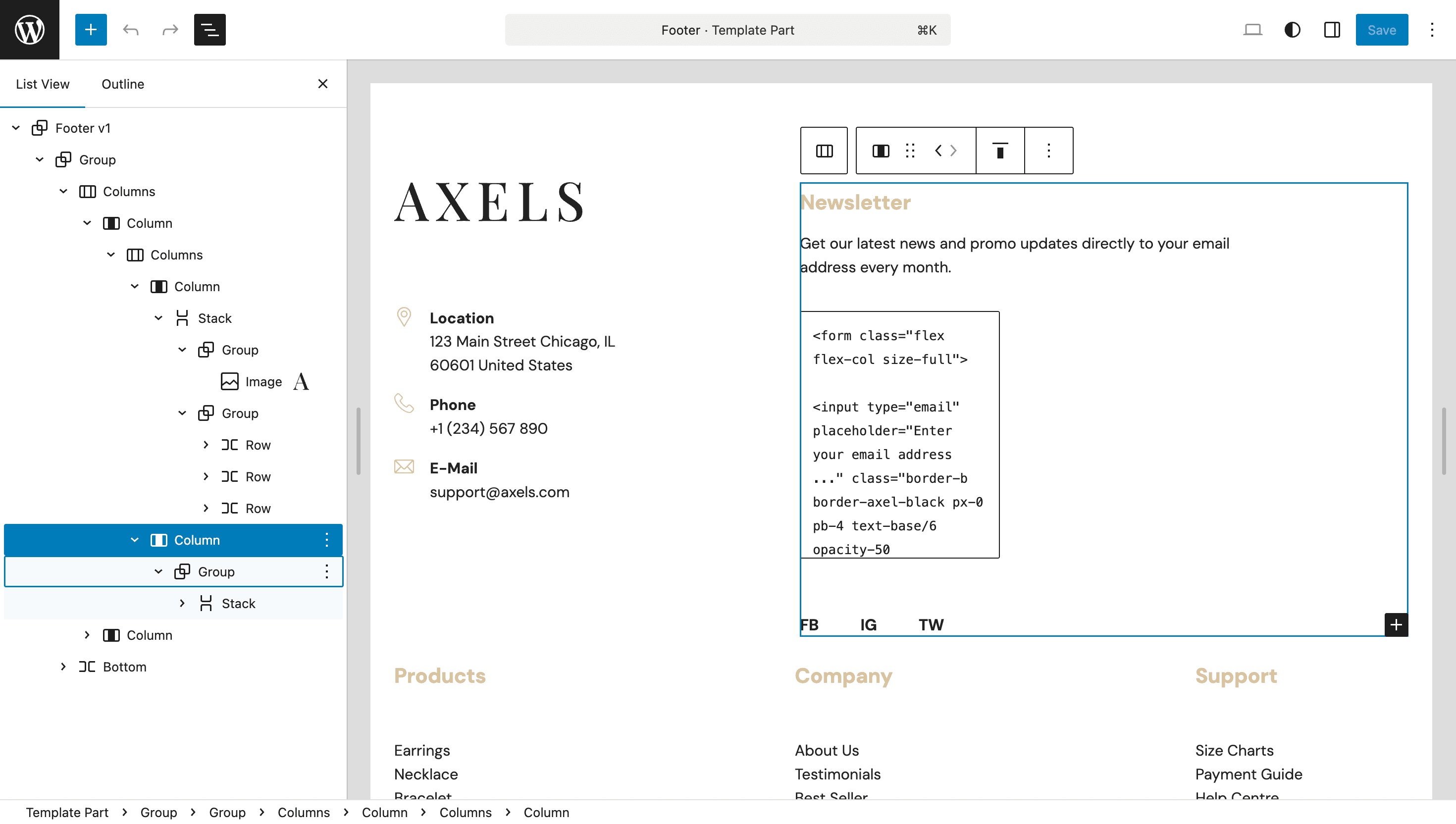Open the block inserter plus button
This screenshot has width=1456, height=824.
click(91, 29)
